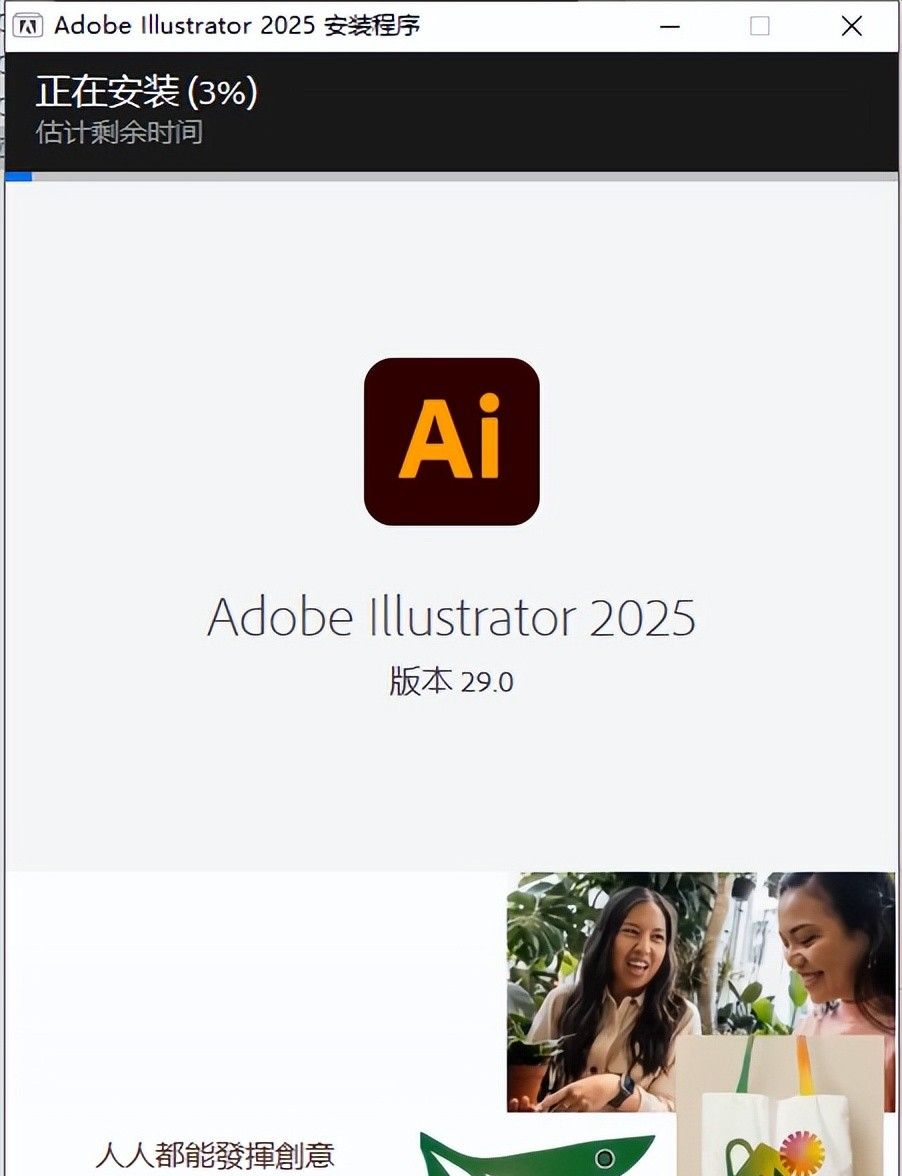The height and width of the screenshot is (1176, 902).
Task: Click the tote bag artwork image
Action: pos(781,1106)
